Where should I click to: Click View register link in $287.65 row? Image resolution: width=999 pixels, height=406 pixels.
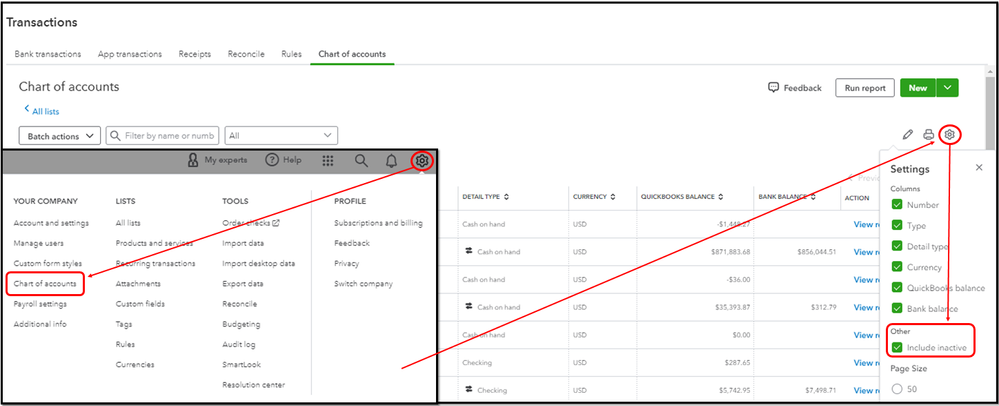point(866,363)
